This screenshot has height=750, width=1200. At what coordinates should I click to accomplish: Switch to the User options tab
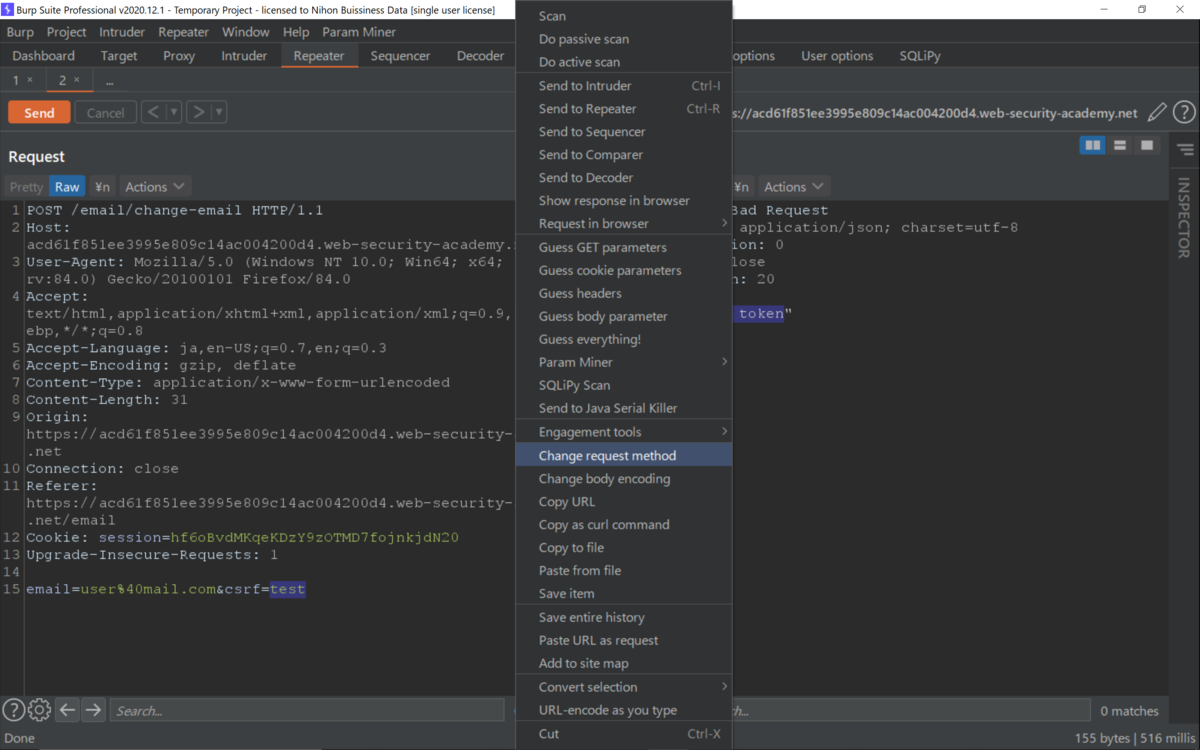(x=837, y=56)
